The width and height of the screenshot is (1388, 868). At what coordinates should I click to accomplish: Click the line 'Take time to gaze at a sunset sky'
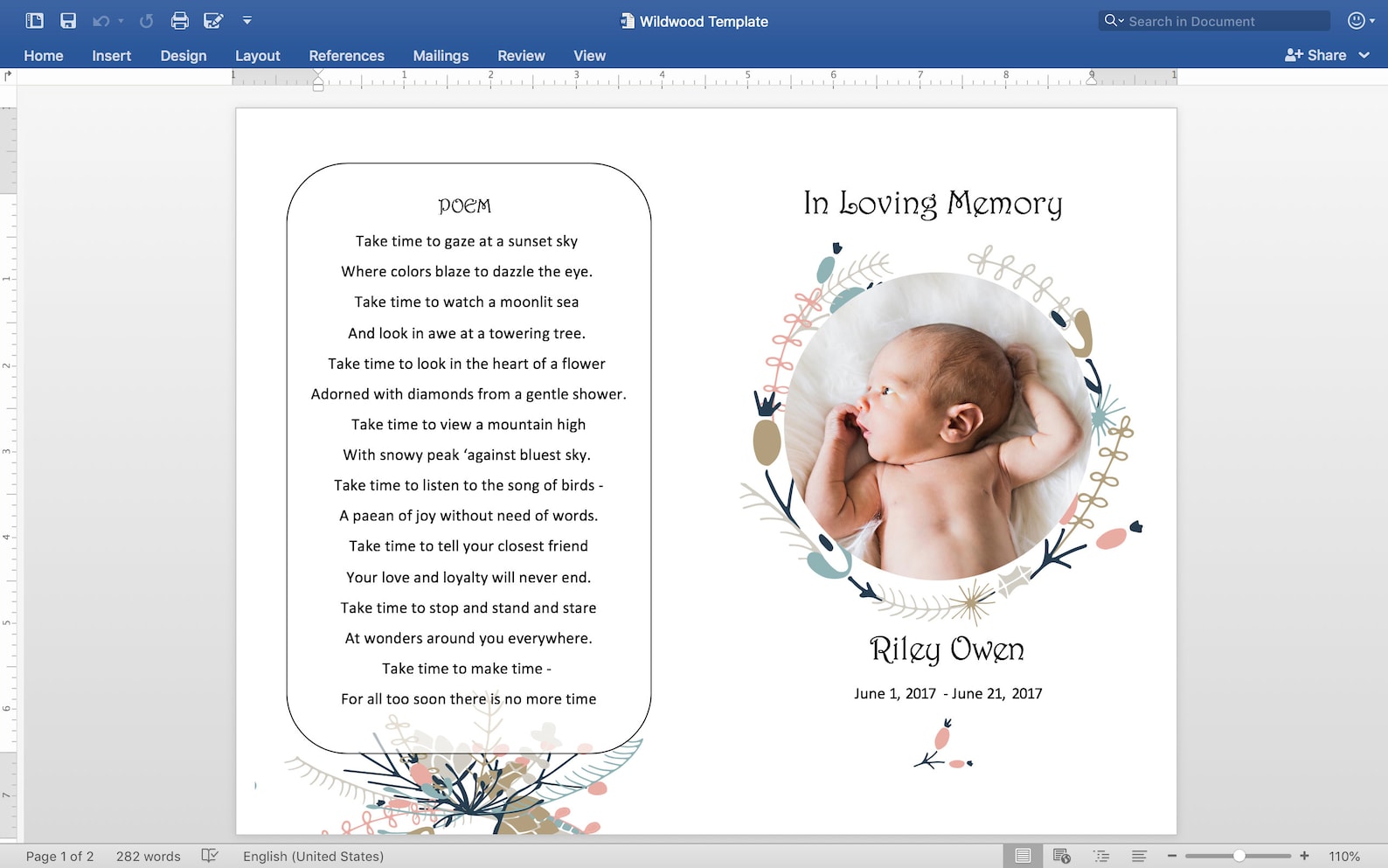[x=467, y=241]
